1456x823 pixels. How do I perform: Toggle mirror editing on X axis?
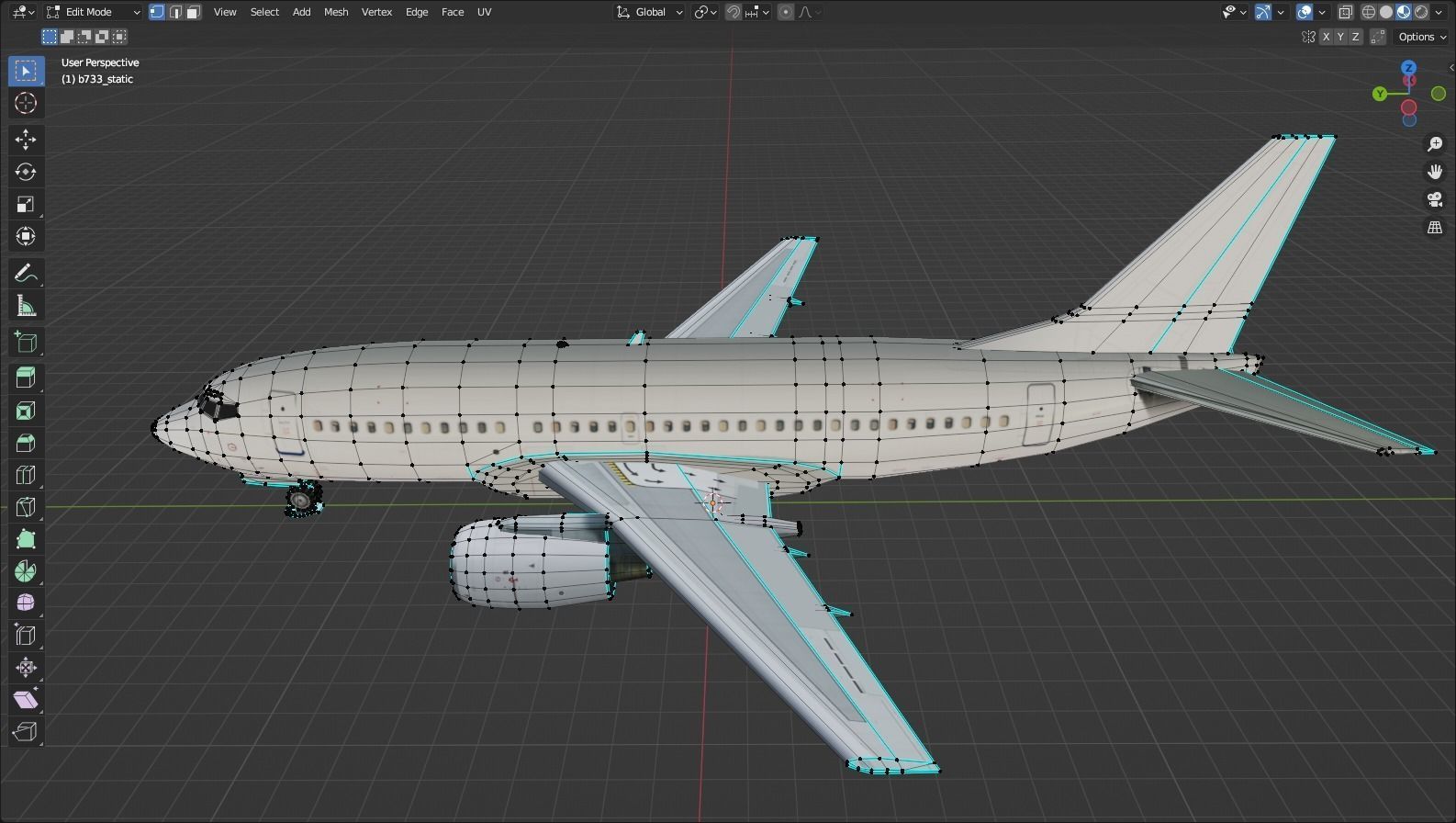(x=1326, y=37)
